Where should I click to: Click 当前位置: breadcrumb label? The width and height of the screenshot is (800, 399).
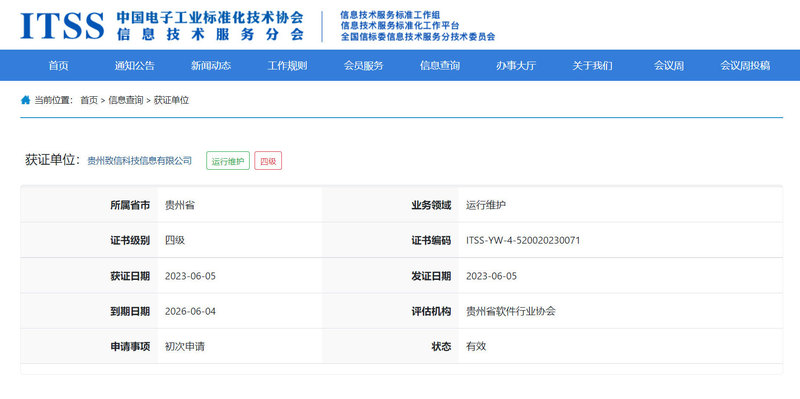coord(54,100)
